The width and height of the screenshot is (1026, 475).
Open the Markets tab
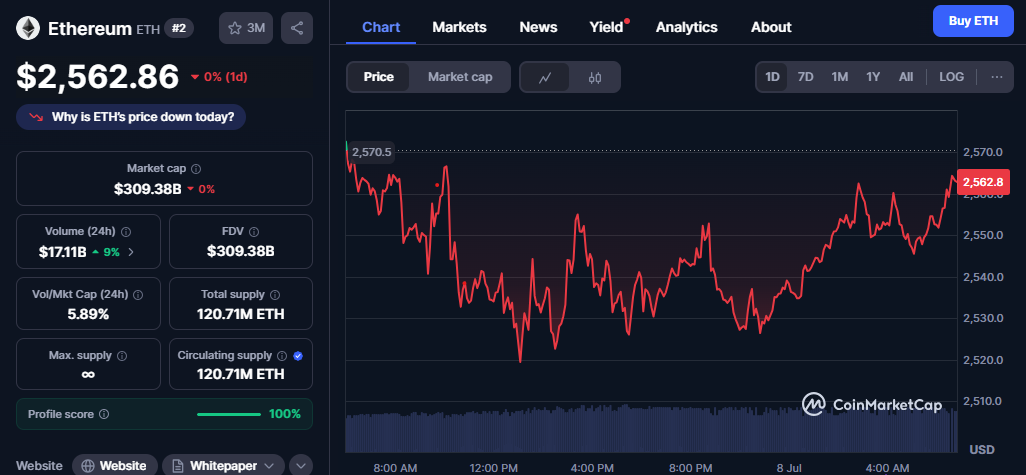click(x=459, y=27)
